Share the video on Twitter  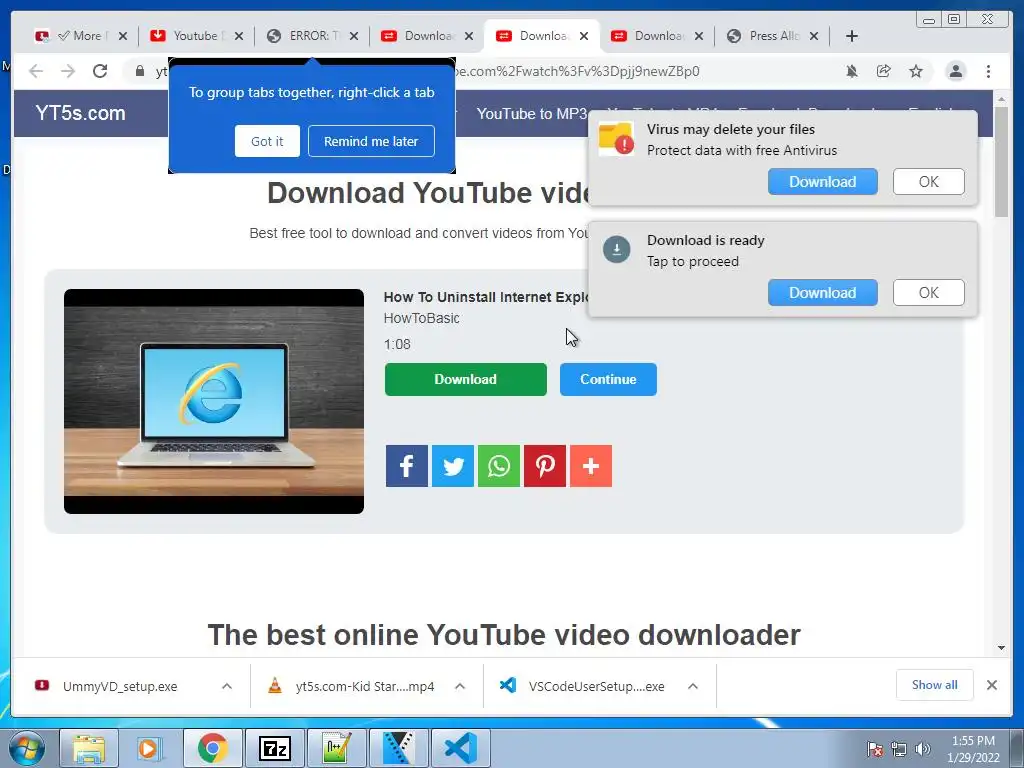453,466
